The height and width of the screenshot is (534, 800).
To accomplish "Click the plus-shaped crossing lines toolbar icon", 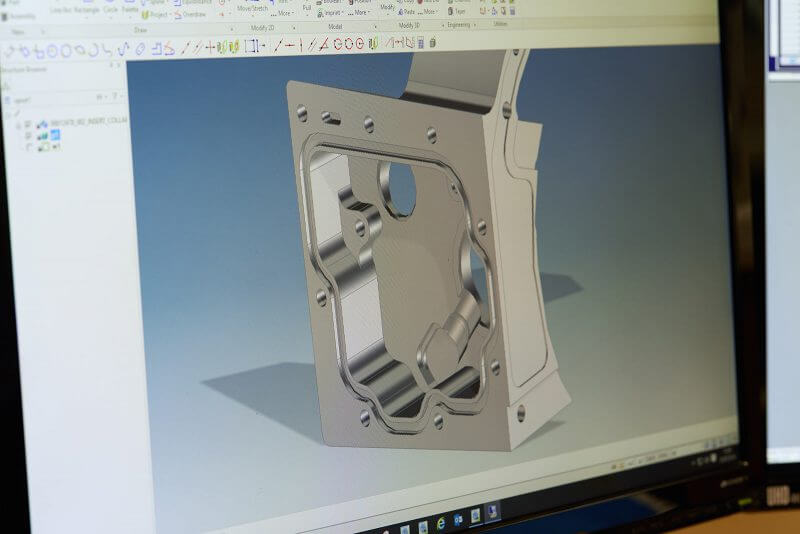I will tap(210, 48).
